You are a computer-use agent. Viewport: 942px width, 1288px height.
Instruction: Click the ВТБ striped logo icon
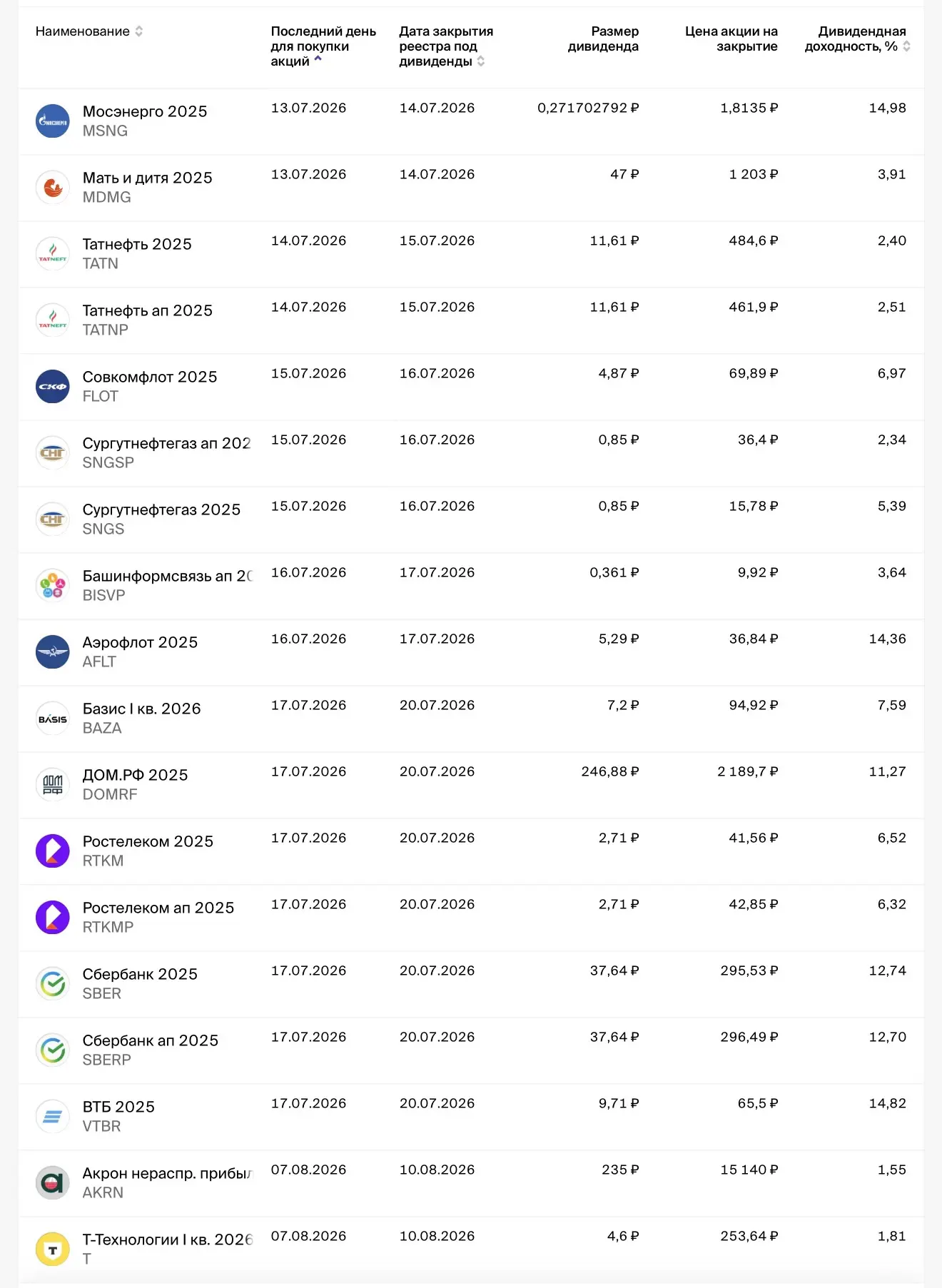pos(53,1117)
